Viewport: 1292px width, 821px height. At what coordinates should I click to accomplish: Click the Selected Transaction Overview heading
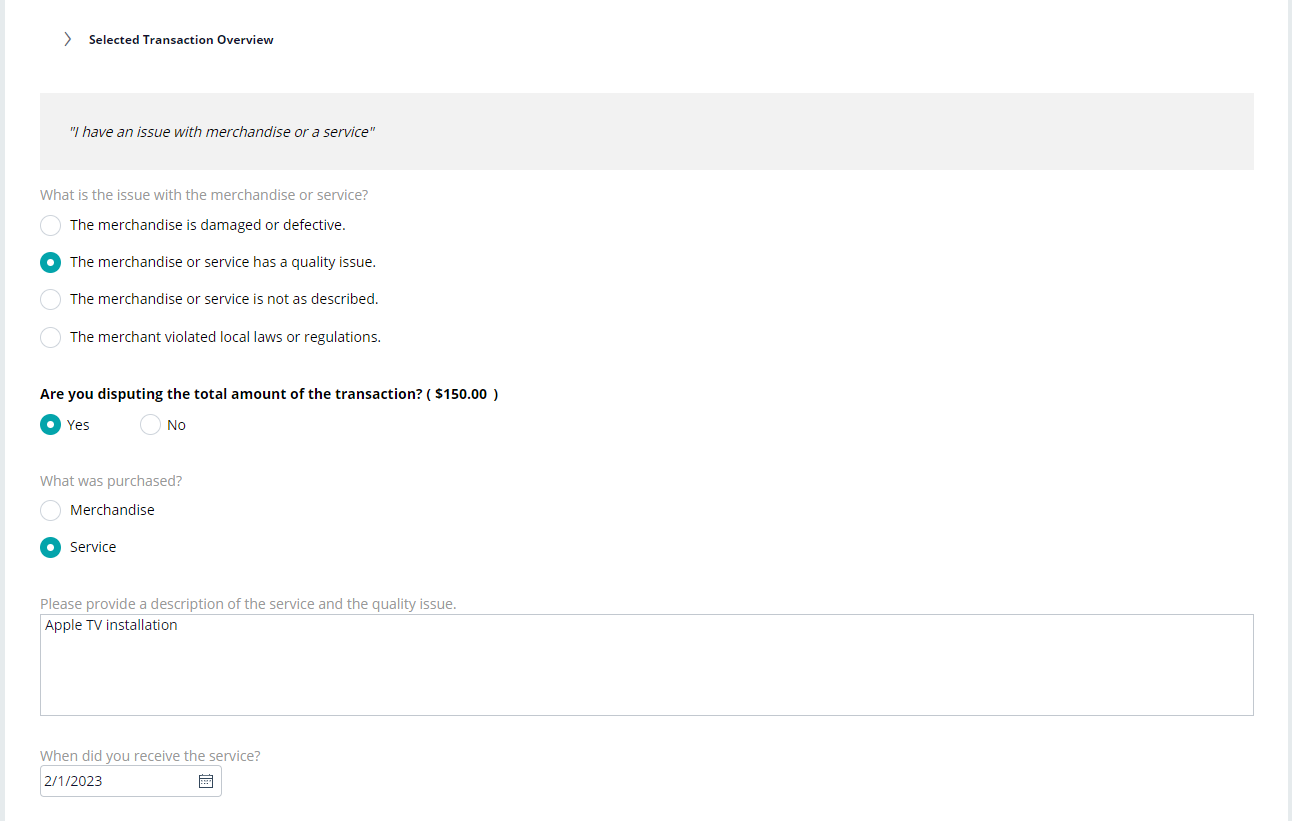(181, 40)
